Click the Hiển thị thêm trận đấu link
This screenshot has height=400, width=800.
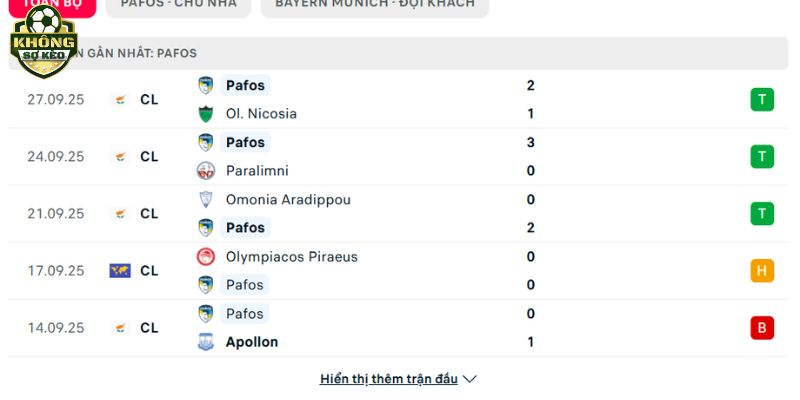pyautogui.click(x=388, y=379)
